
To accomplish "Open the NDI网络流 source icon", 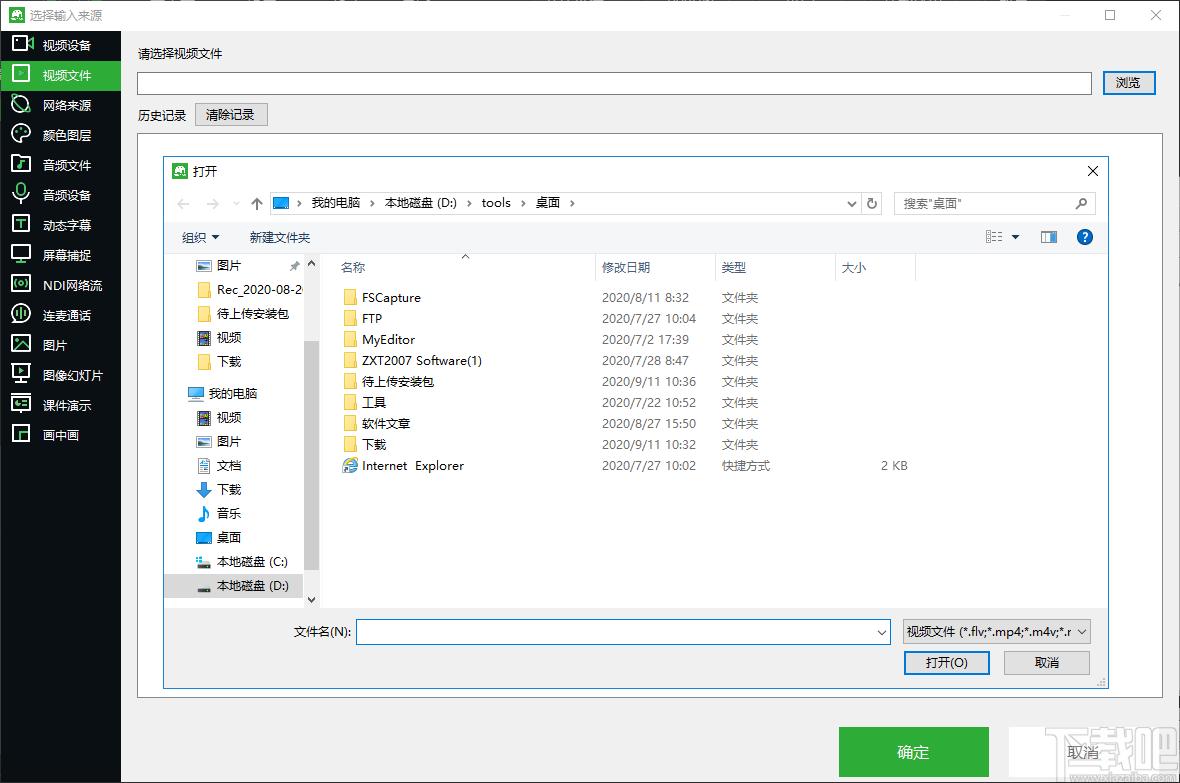I will 21,284.
